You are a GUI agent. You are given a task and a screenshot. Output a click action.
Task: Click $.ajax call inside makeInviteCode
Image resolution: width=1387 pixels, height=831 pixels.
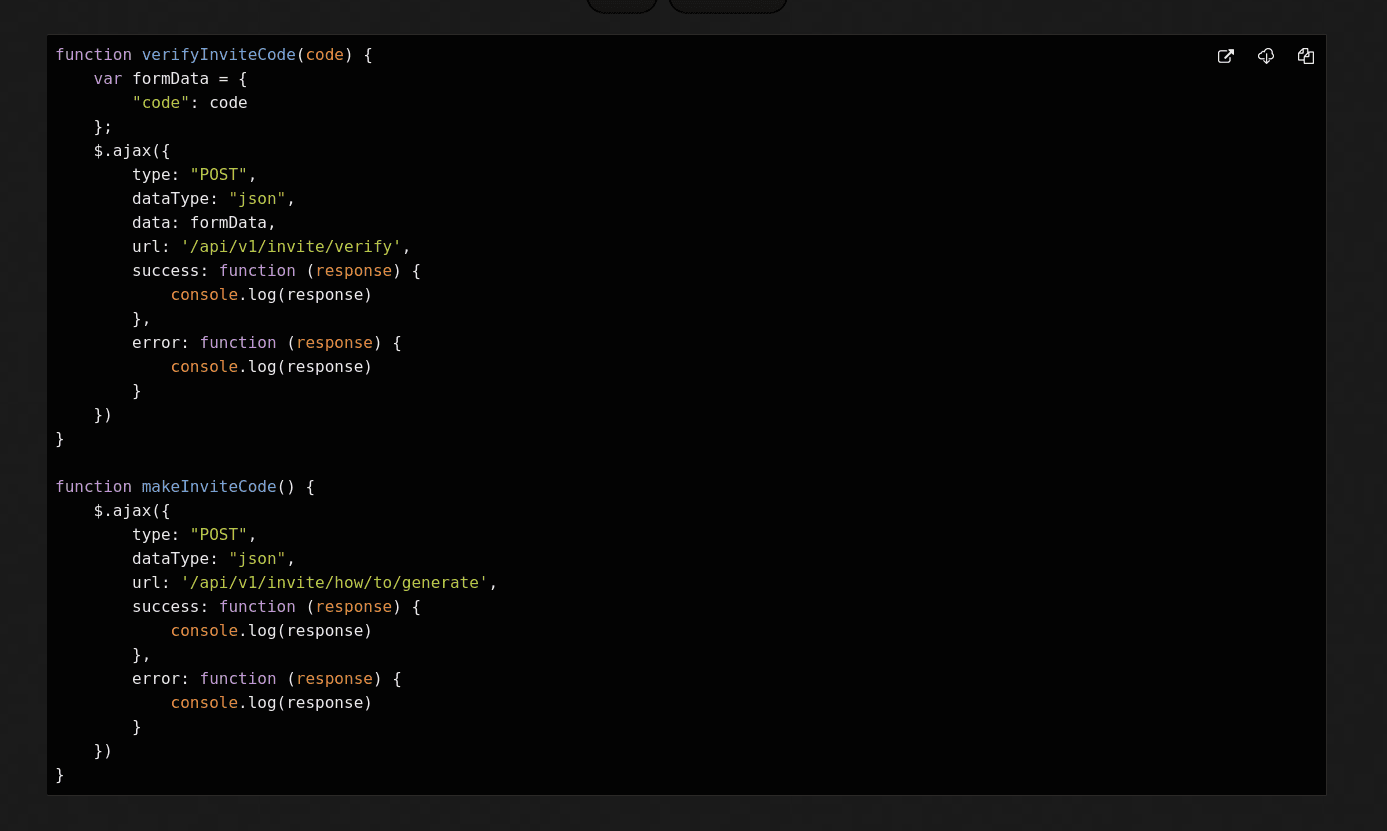131,511
